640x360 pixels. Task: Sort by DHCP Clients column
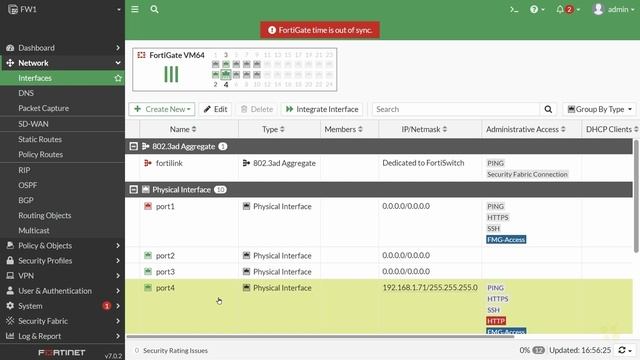(x=611, y=129)
